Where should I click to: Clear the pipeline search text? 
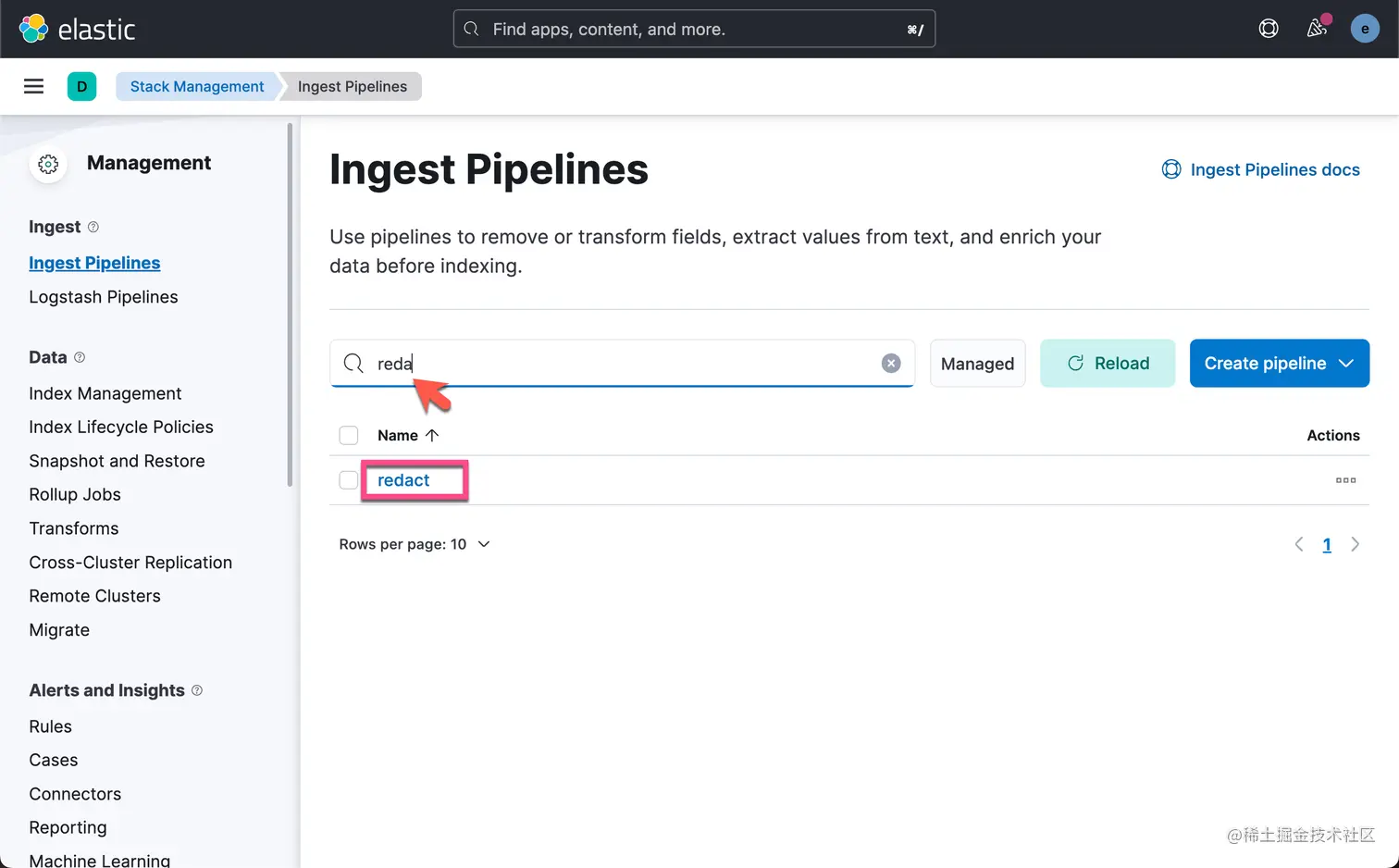891,364
